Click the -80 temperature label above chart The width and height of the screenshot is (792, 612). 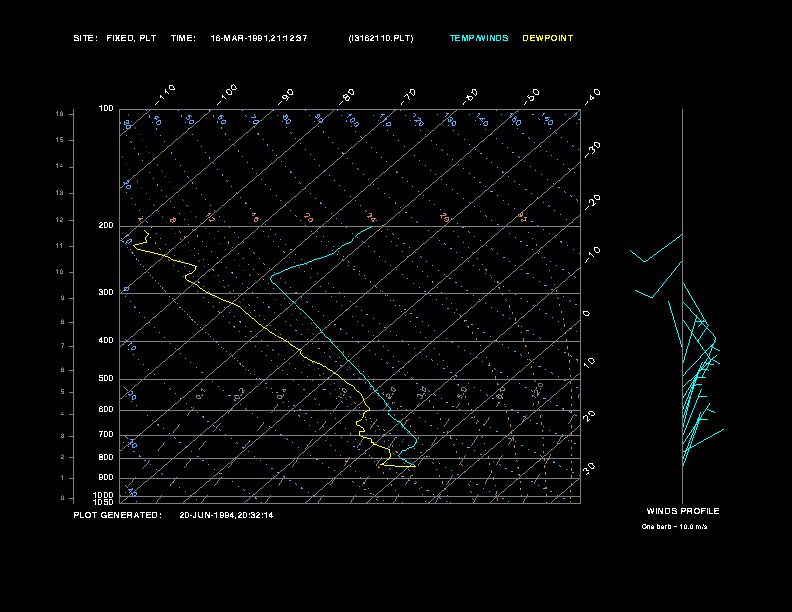point(347,97)
